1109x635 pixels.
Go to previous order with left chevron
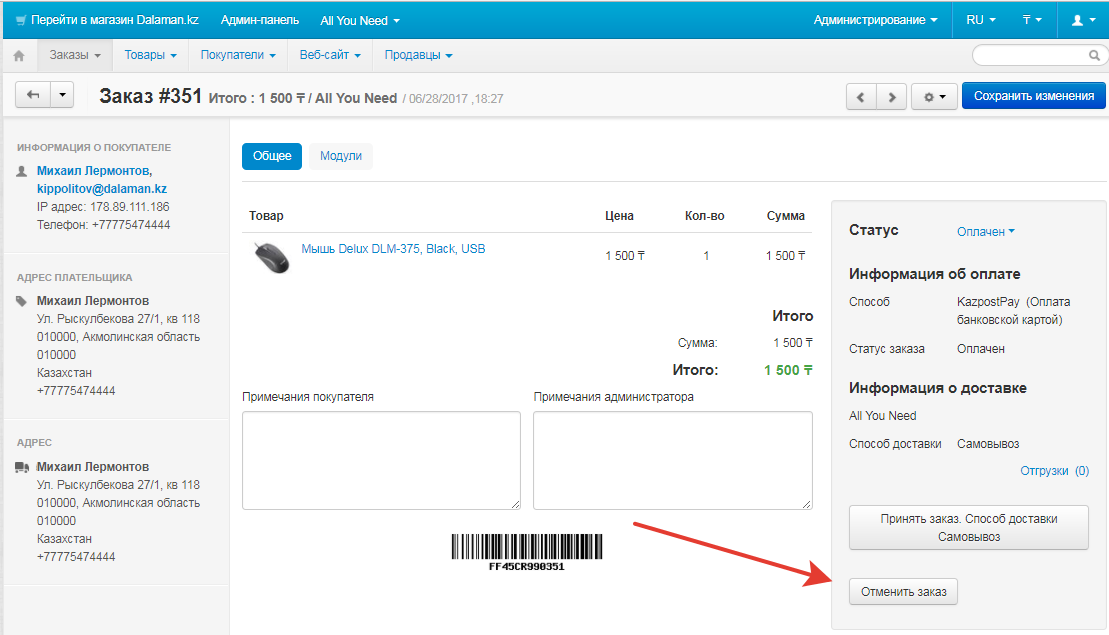click(x=861, y=97)
